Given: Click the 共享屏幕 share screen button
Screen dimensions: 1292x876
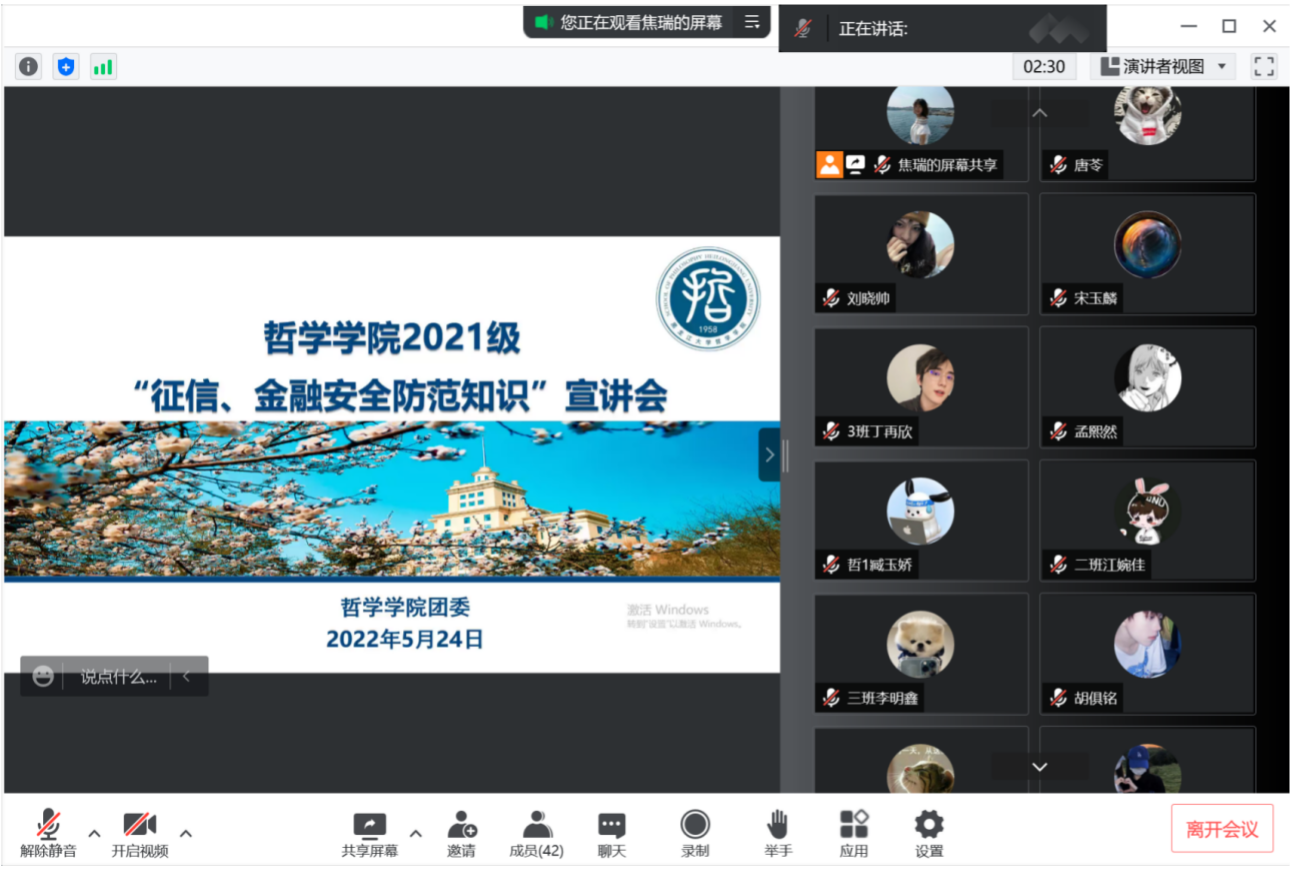Looking at the screenshot, I should (369, 834).
